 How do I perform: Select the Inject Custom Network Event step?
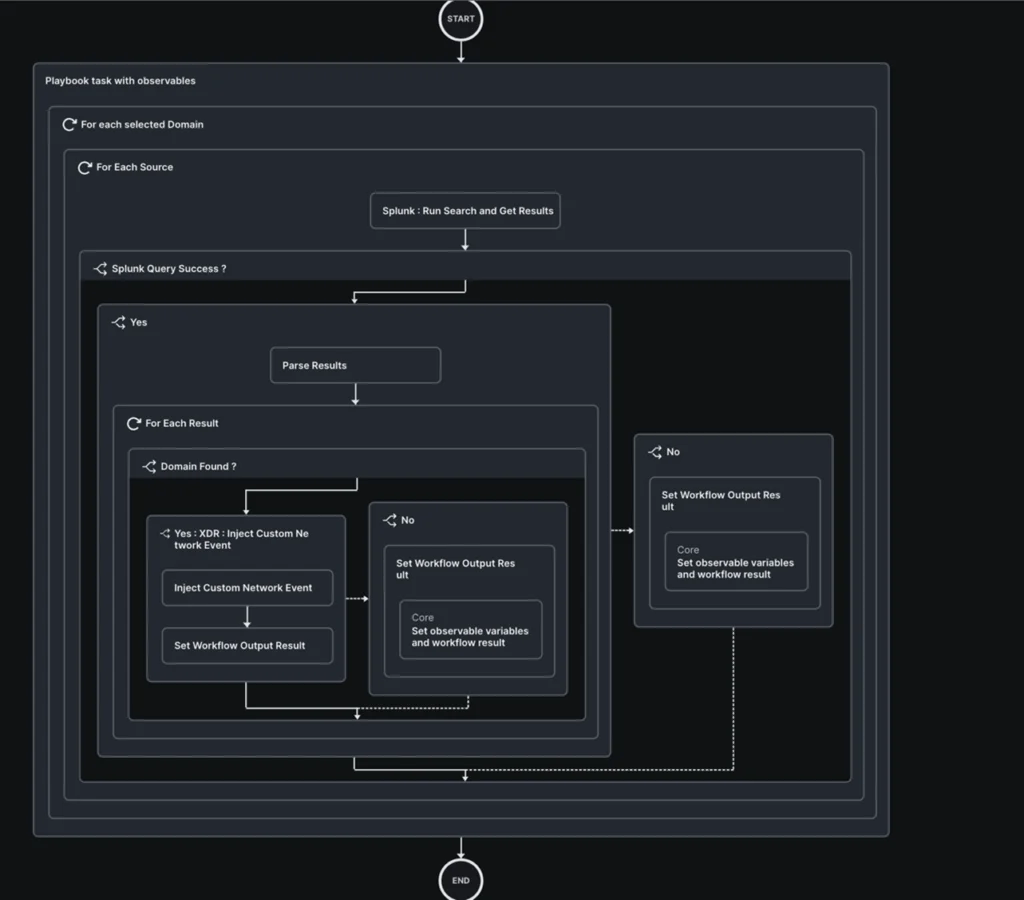[247, 587]
